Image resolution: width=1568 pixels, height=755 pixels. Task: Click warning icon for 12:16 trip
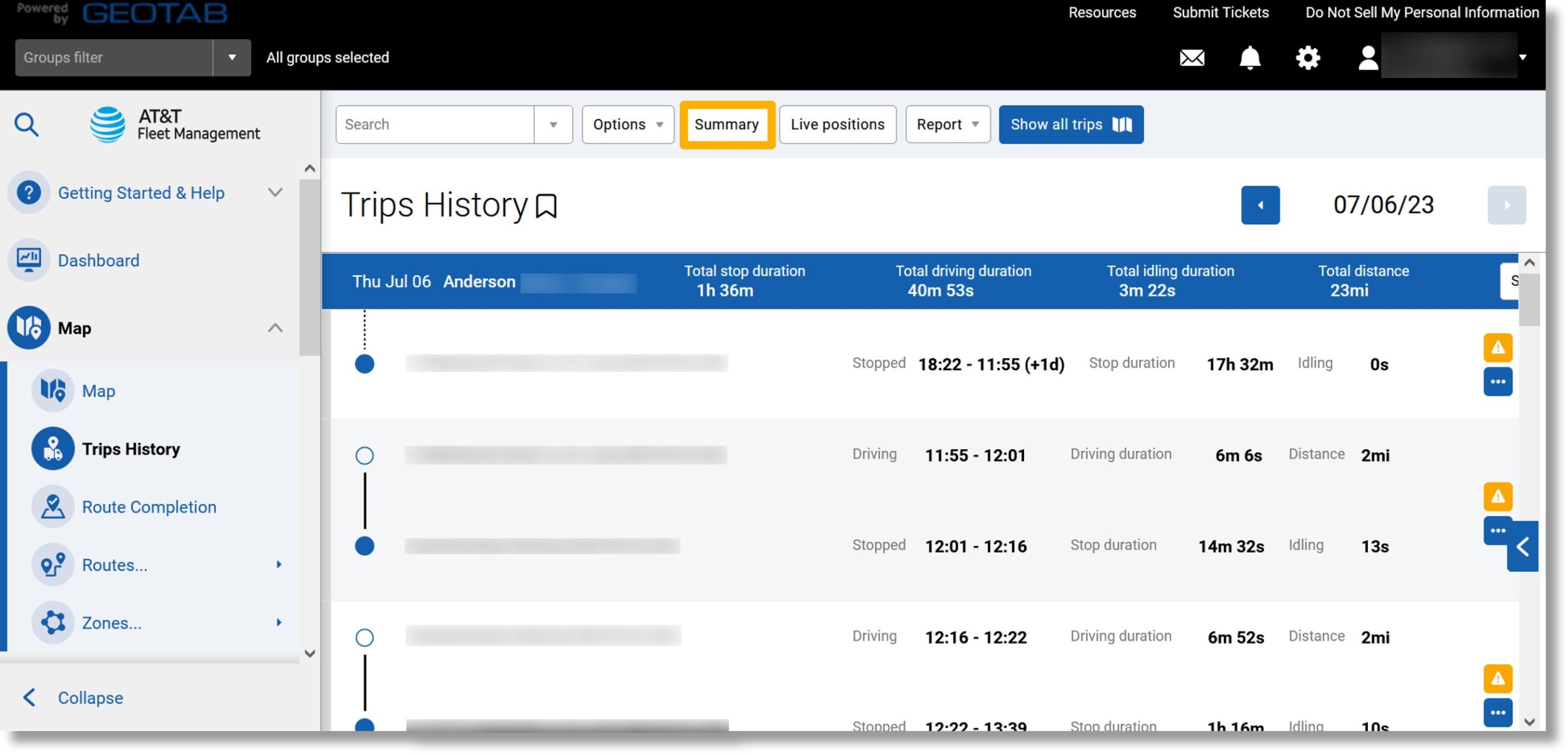(x=1498, y=678)
